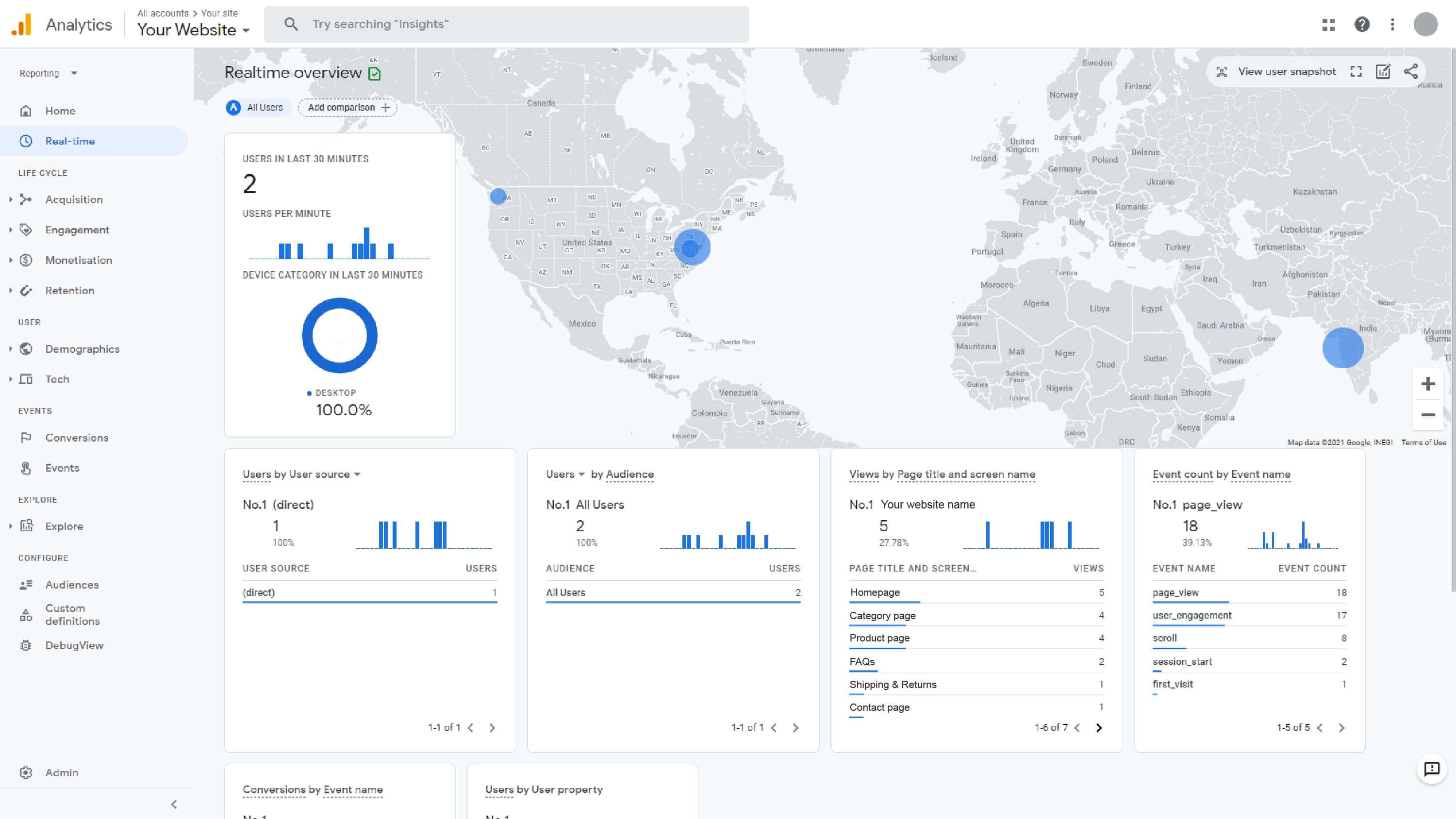Open Custom definitions in the sidebar
This screenshot has width=1456, height=819.
66,615
